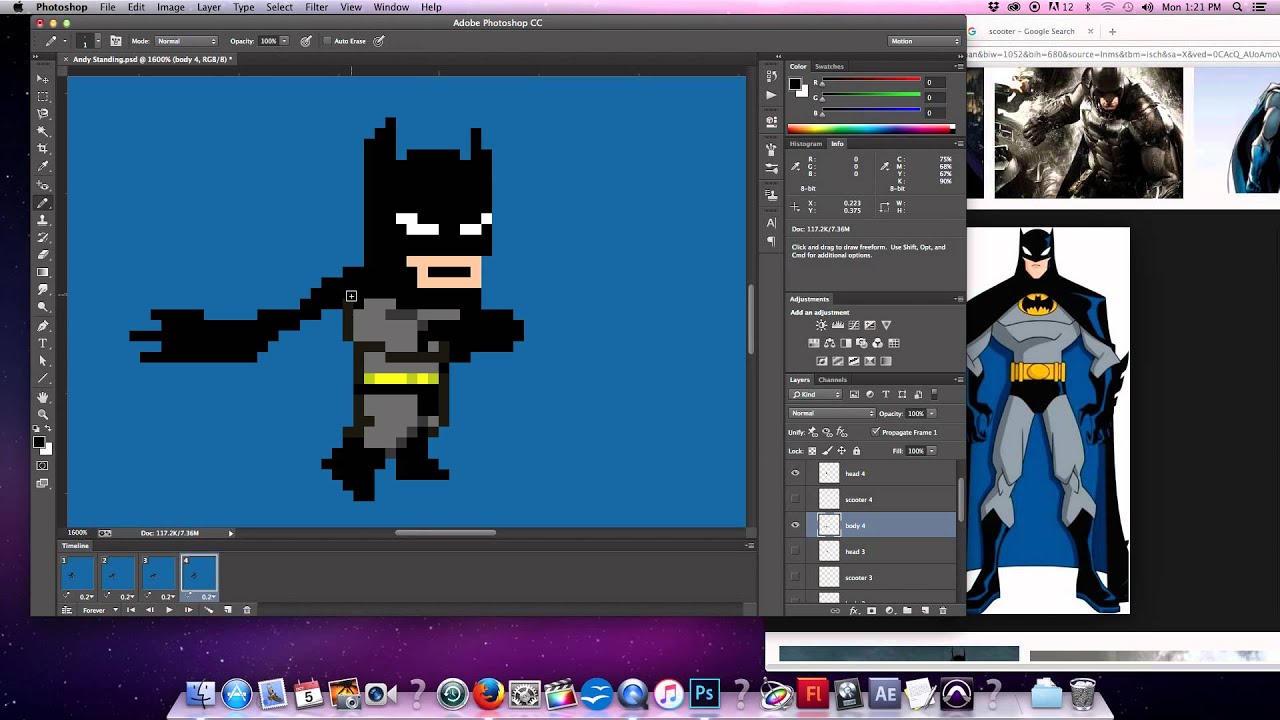The width and height of the screenshot is (1280, 720).
Task: Play the timeline animation
Action: click(x=168, y=610)
